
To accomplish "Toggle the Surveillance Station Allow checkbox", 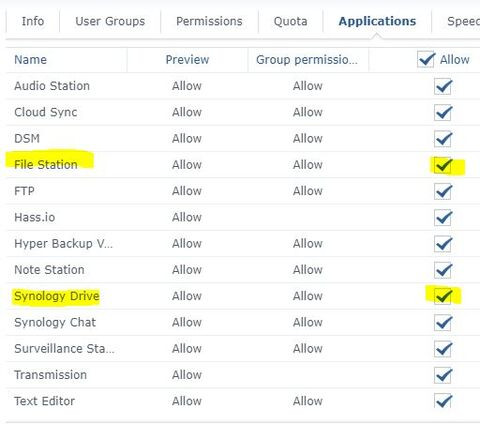I will point(443,349).
